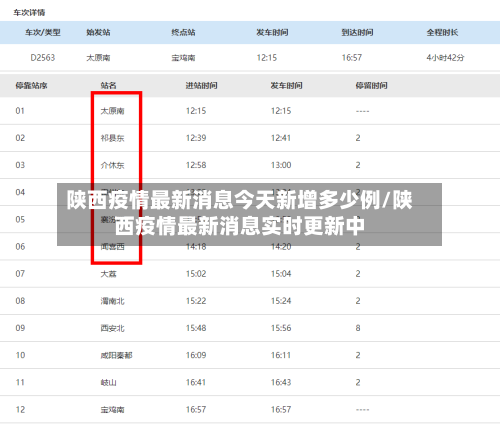Screen dimensions: 500x430
Task: Click departure time '15:24'
Action: point(281,301)
